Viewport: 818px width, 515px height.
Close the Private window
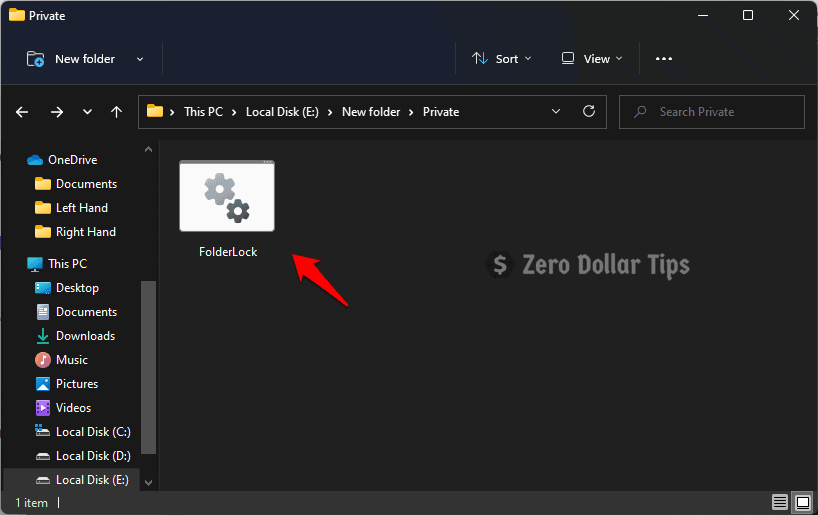(x=793, y=15)
